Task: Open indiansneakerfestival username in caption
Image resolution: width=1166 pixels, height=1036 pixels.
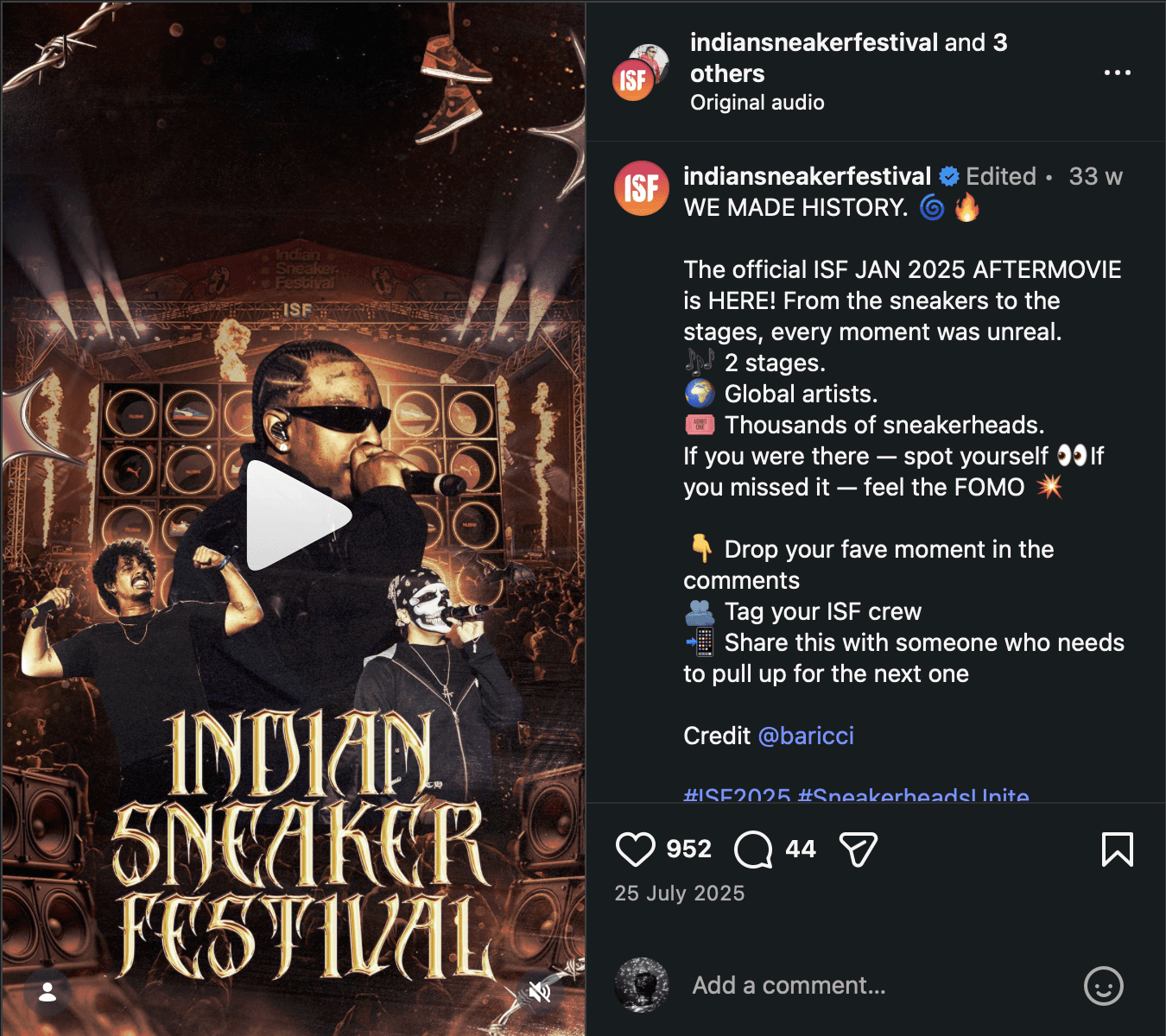Action: pyautogui.click(x=807, y=176)
